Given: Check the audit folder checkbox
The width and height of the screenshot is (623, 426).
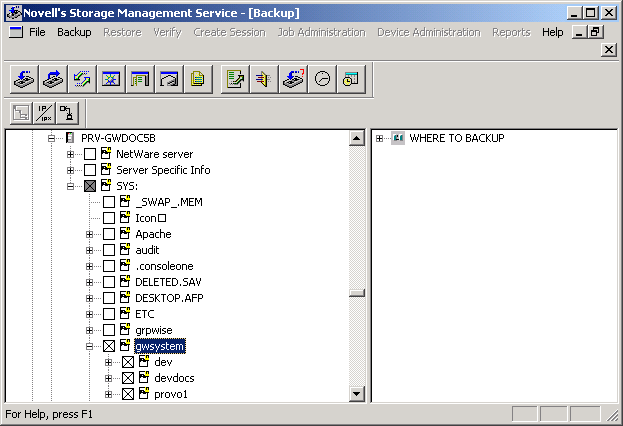Looking at the screenshot, I should pyautogui.click(x=109, y=250).
